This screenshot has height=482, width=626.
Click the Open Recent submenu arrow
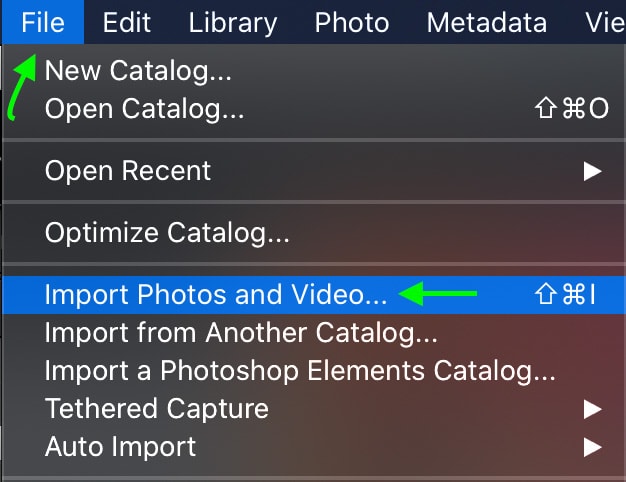point(592,171)
